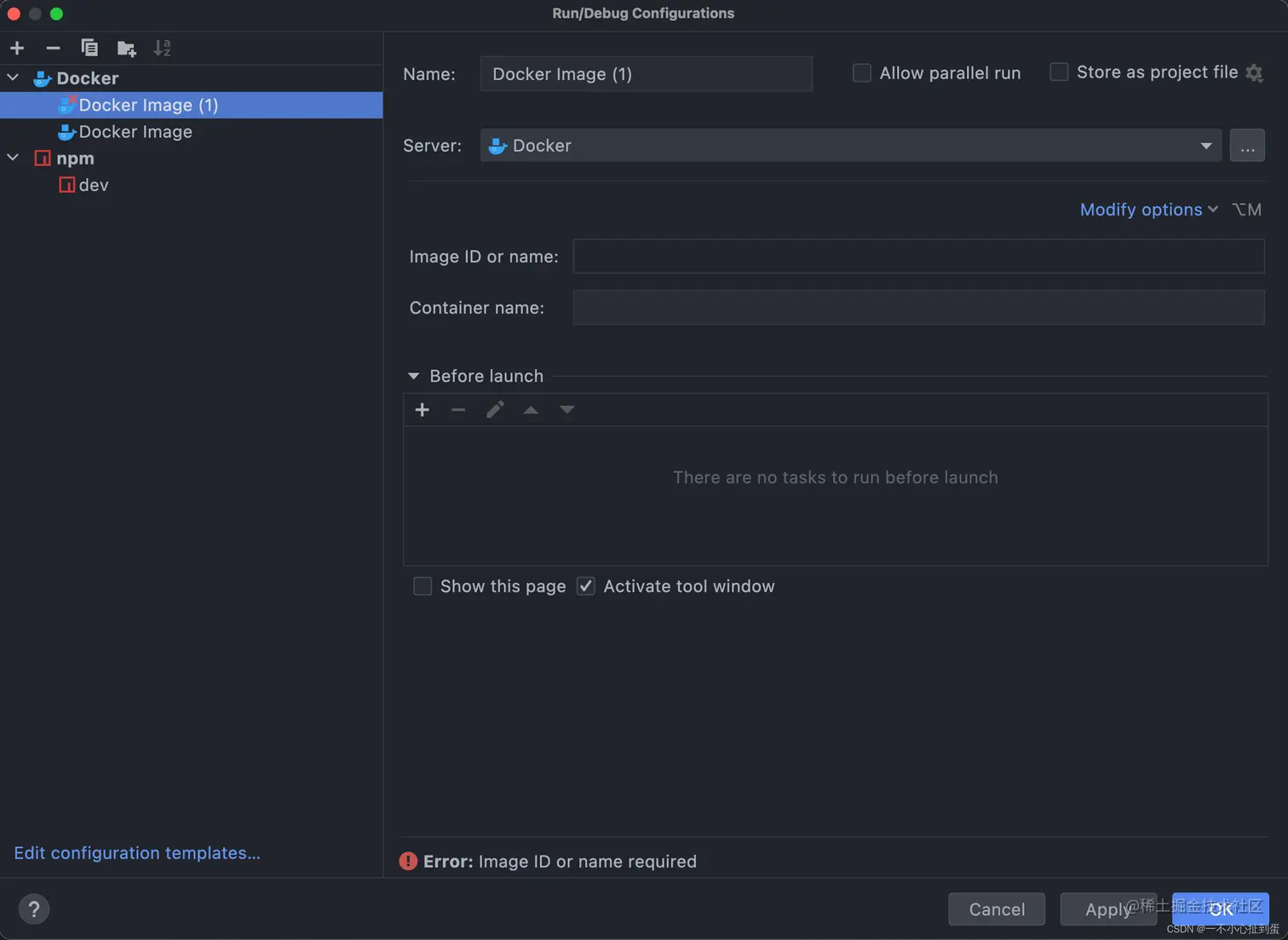Click the npm group icon

(42, 159)
